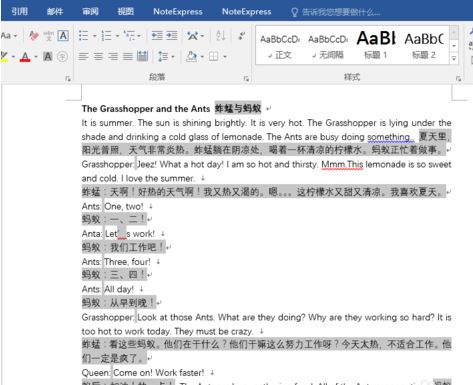This screenshot has width=473, height=385.
Task: Switch to the 审阅 tab
Action: click(90, 12)
